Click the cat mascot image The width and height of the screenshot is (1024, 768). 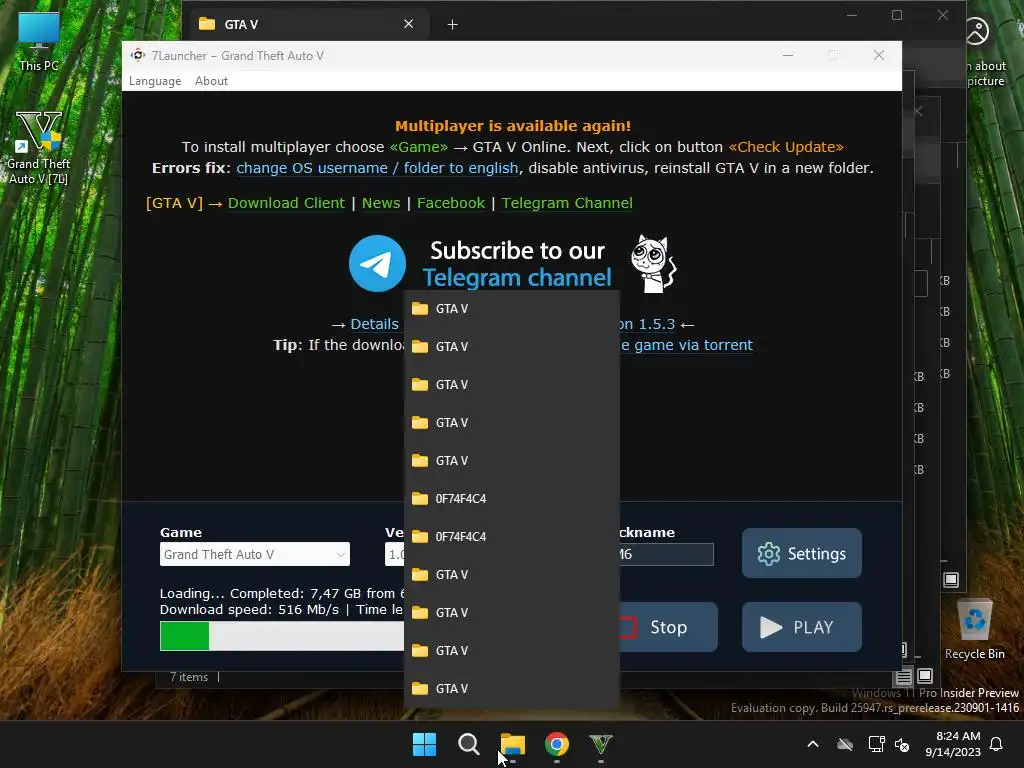653,263
